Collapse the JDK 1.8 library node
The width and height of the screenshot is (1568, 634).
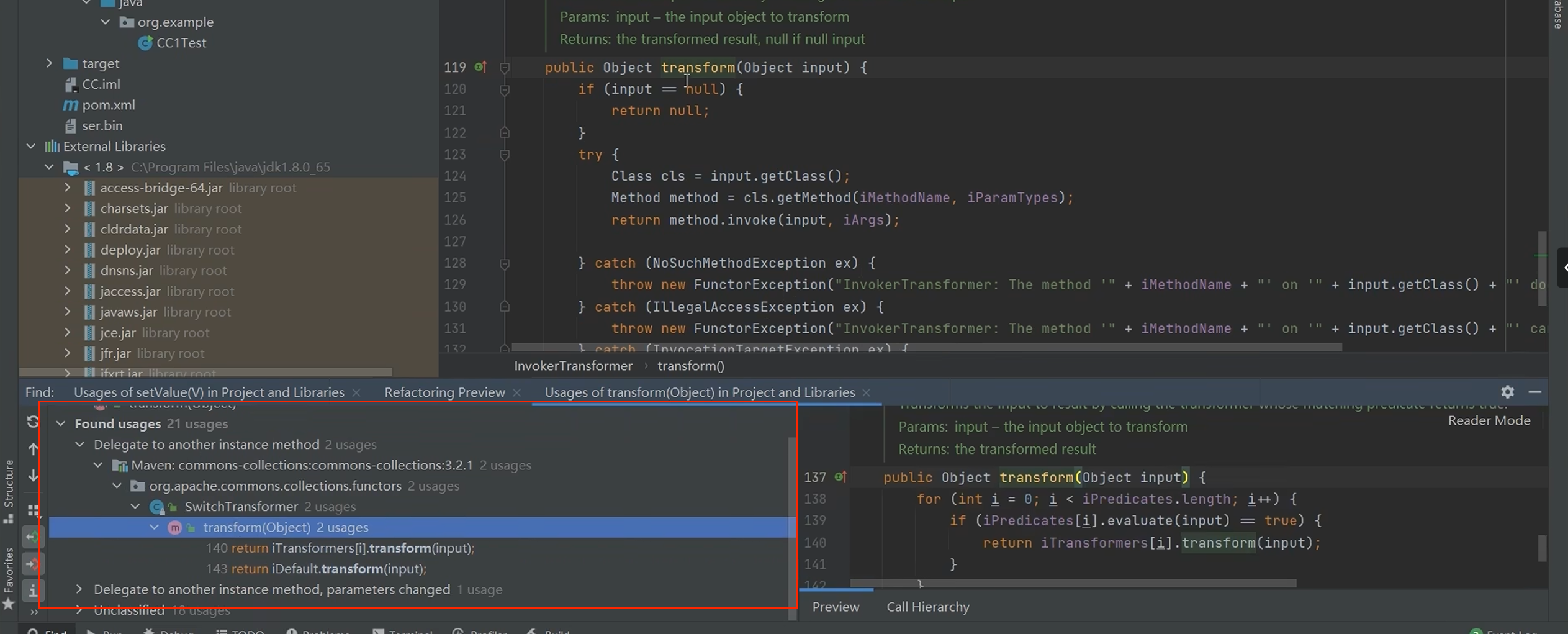pos(49,167)
